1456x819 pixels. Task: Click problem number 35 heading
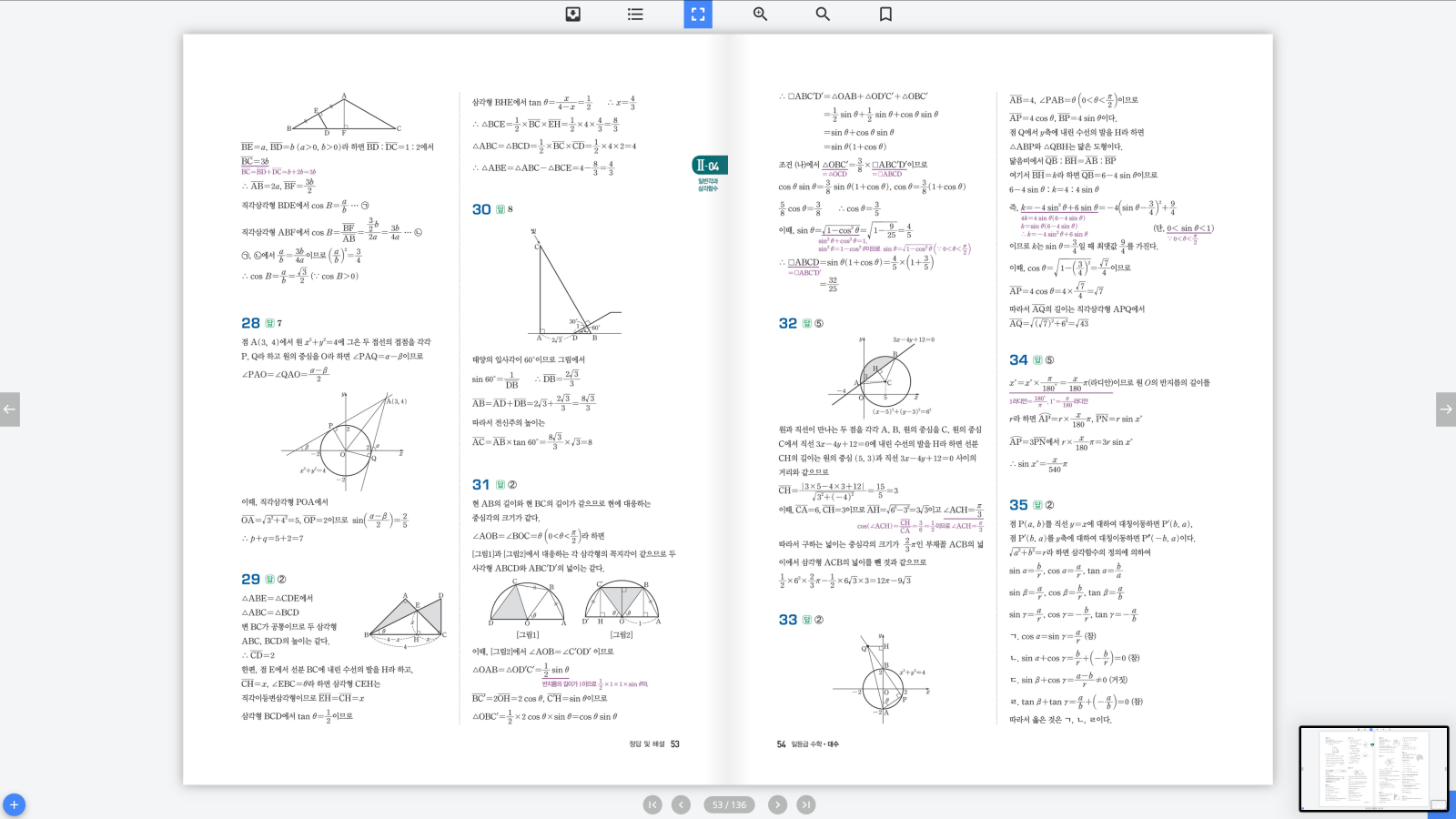coord(1018,505)
